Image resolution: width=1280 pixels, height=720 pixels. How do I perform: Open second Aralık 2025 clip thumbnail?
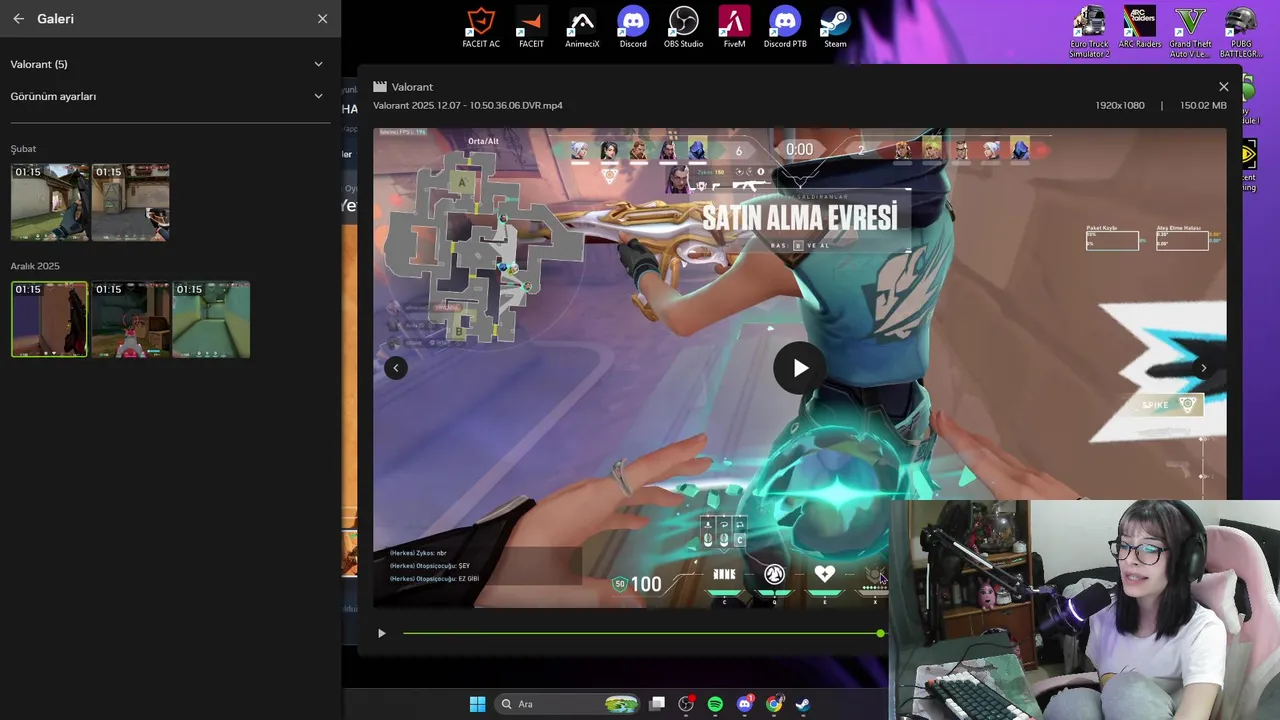point(130,319)
